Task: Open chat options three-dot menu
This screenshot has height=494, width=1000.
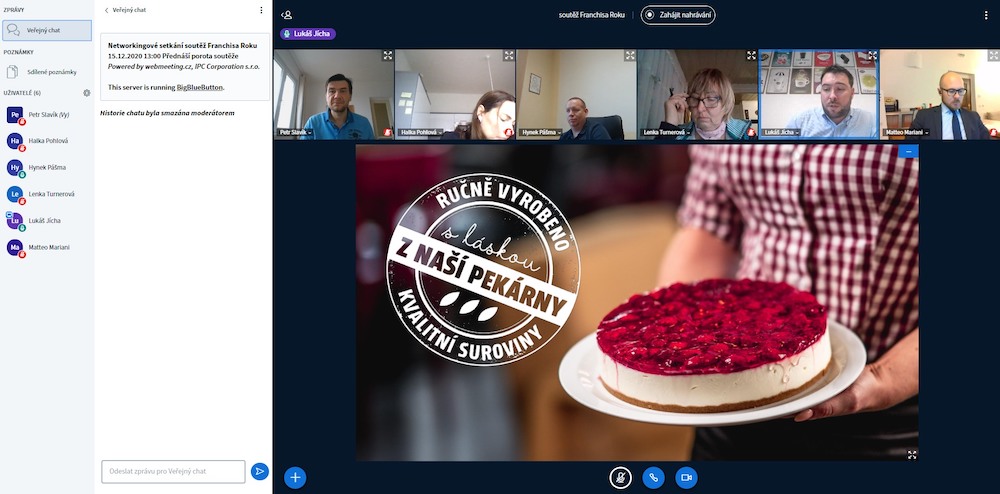Action: coord(261,10)
